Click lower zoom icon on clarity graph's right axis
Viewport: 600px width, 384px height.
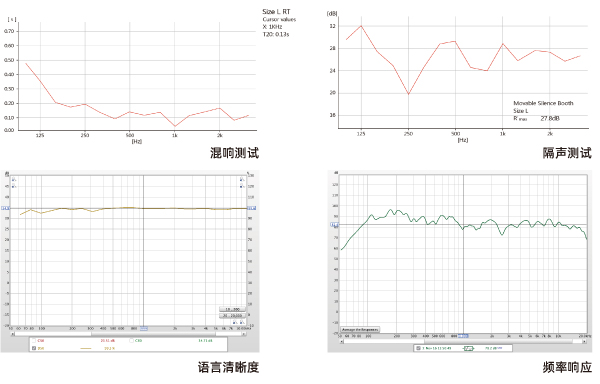242,186
